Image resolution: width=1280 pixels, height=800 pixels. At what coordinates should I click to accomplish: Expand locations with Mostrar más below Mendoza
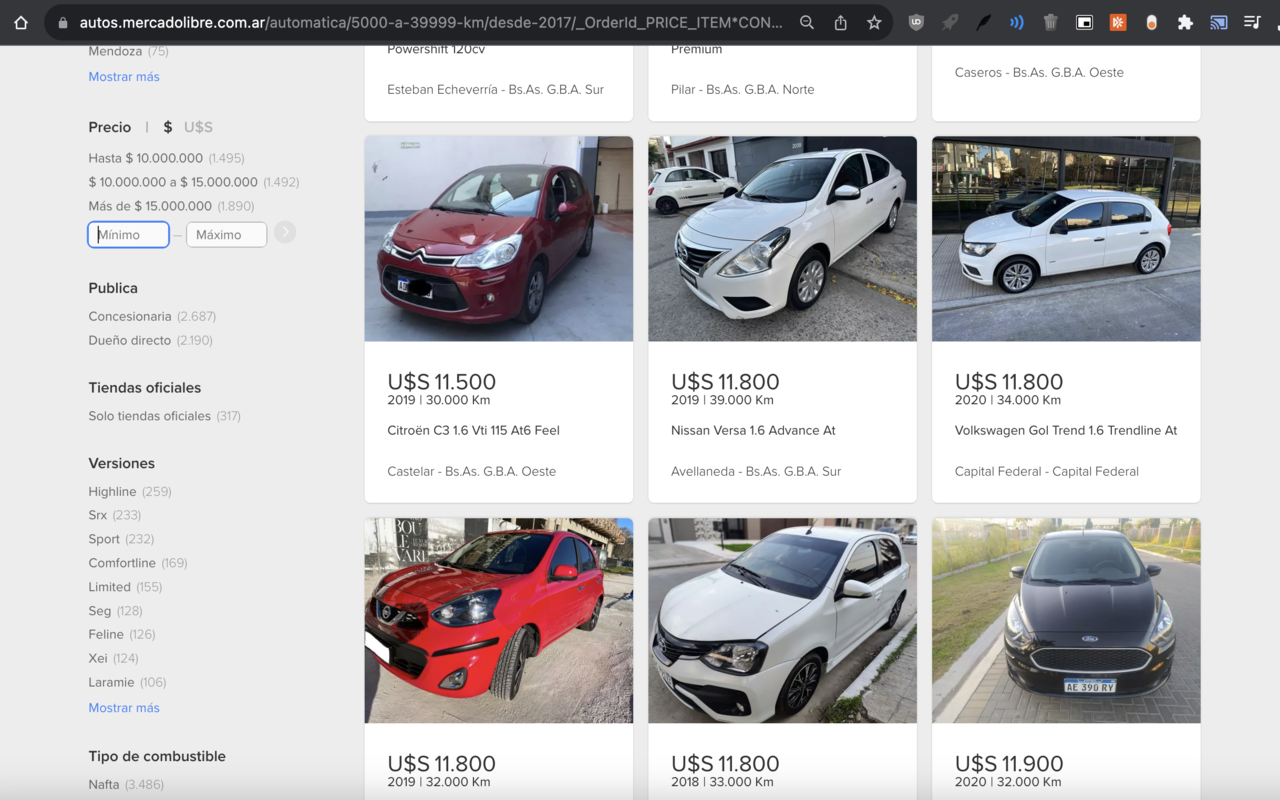tap(124, 77)
